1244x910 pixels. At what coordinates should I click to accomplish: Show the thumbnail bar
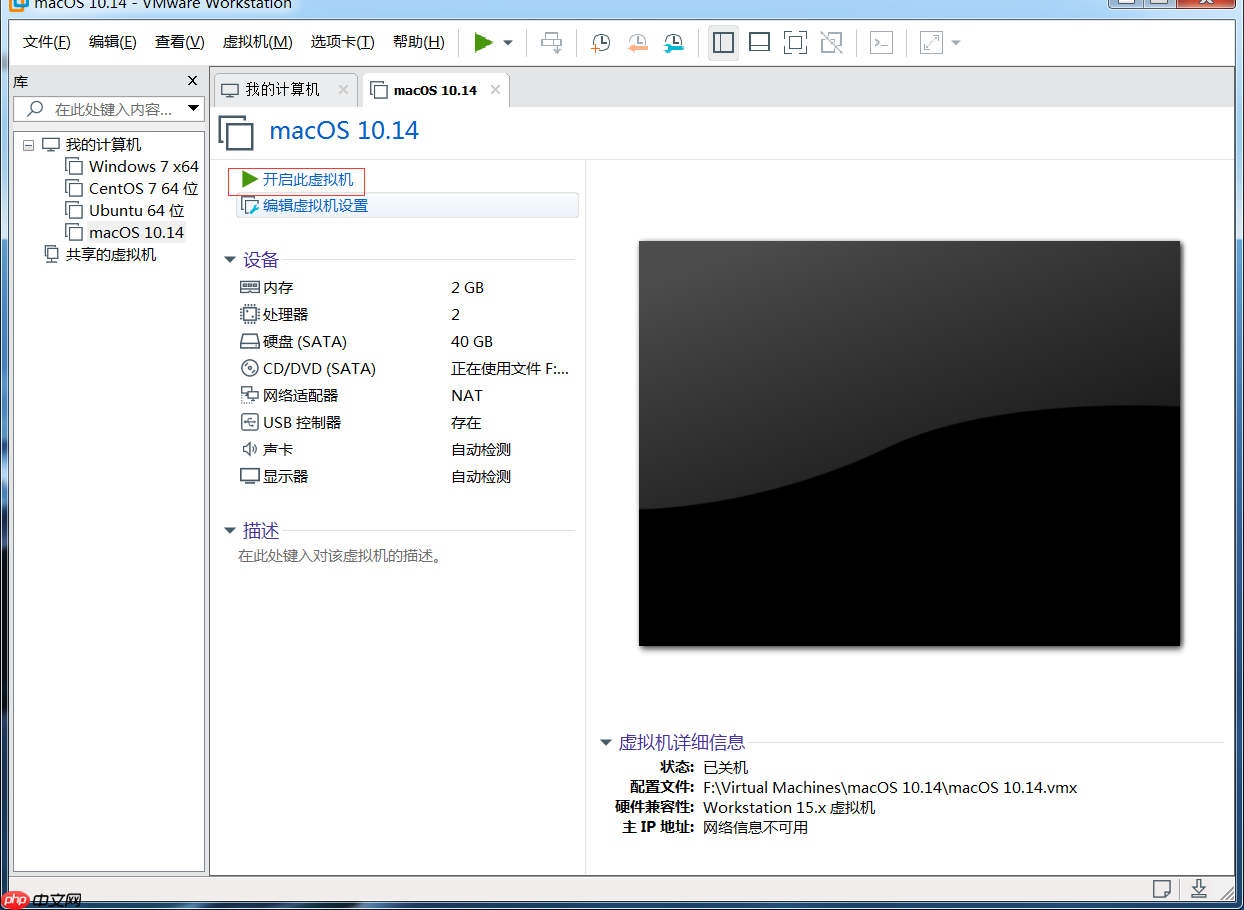(759, 42)
